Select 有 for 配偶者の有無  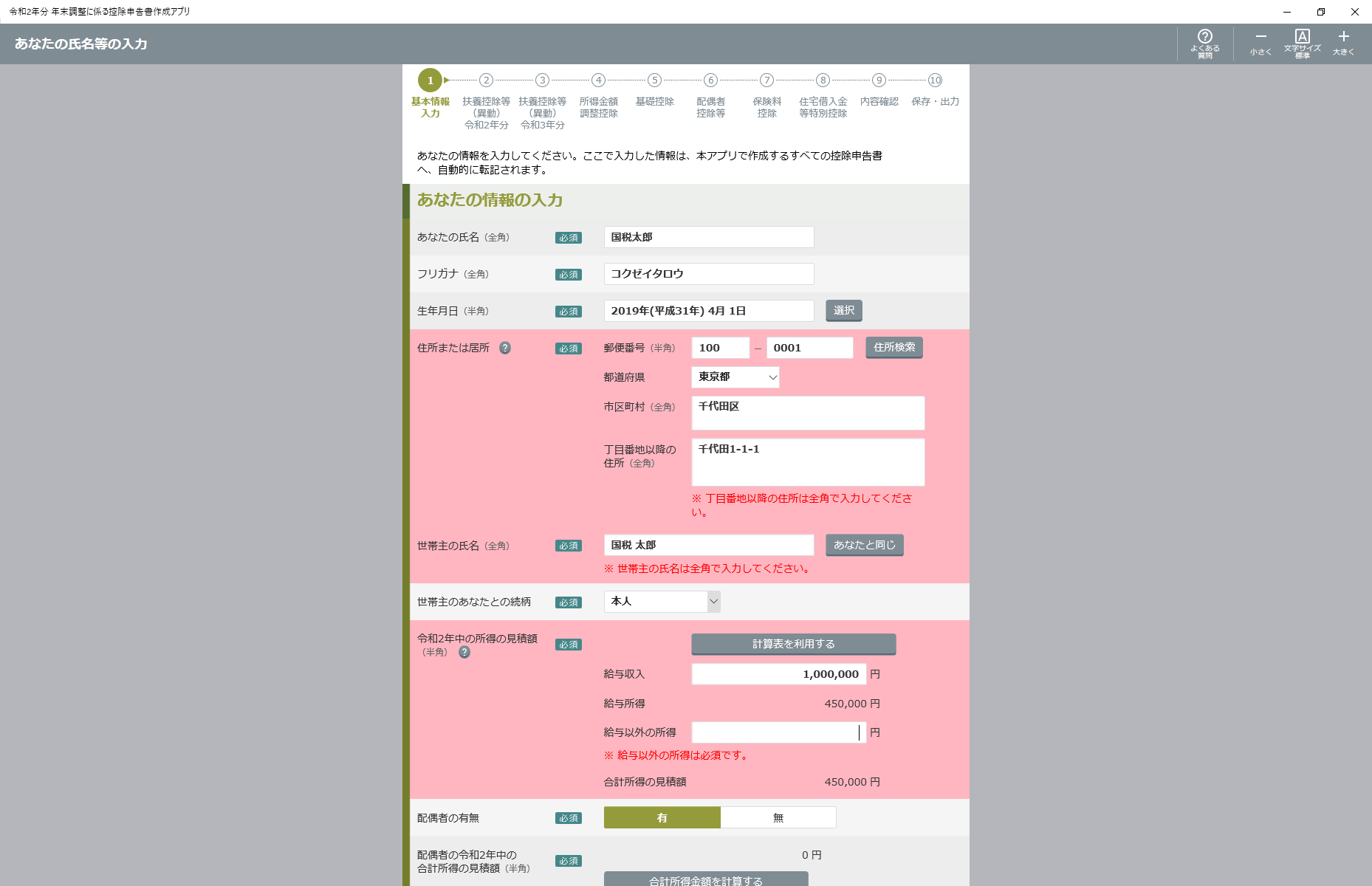662,817
